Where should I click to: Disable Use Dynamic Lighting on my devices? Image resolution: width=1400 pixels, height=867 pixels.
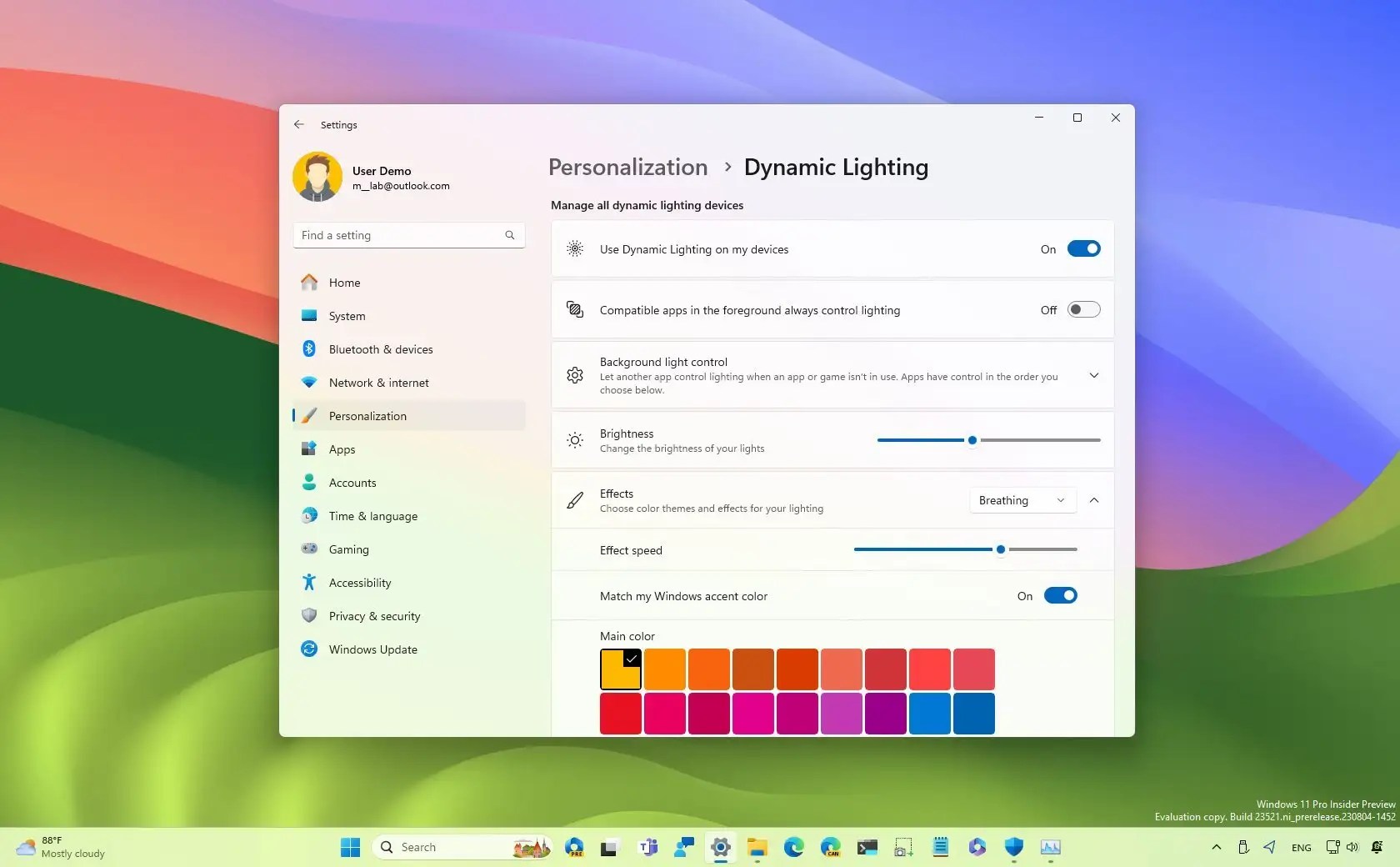click(x=1082, y=248)
